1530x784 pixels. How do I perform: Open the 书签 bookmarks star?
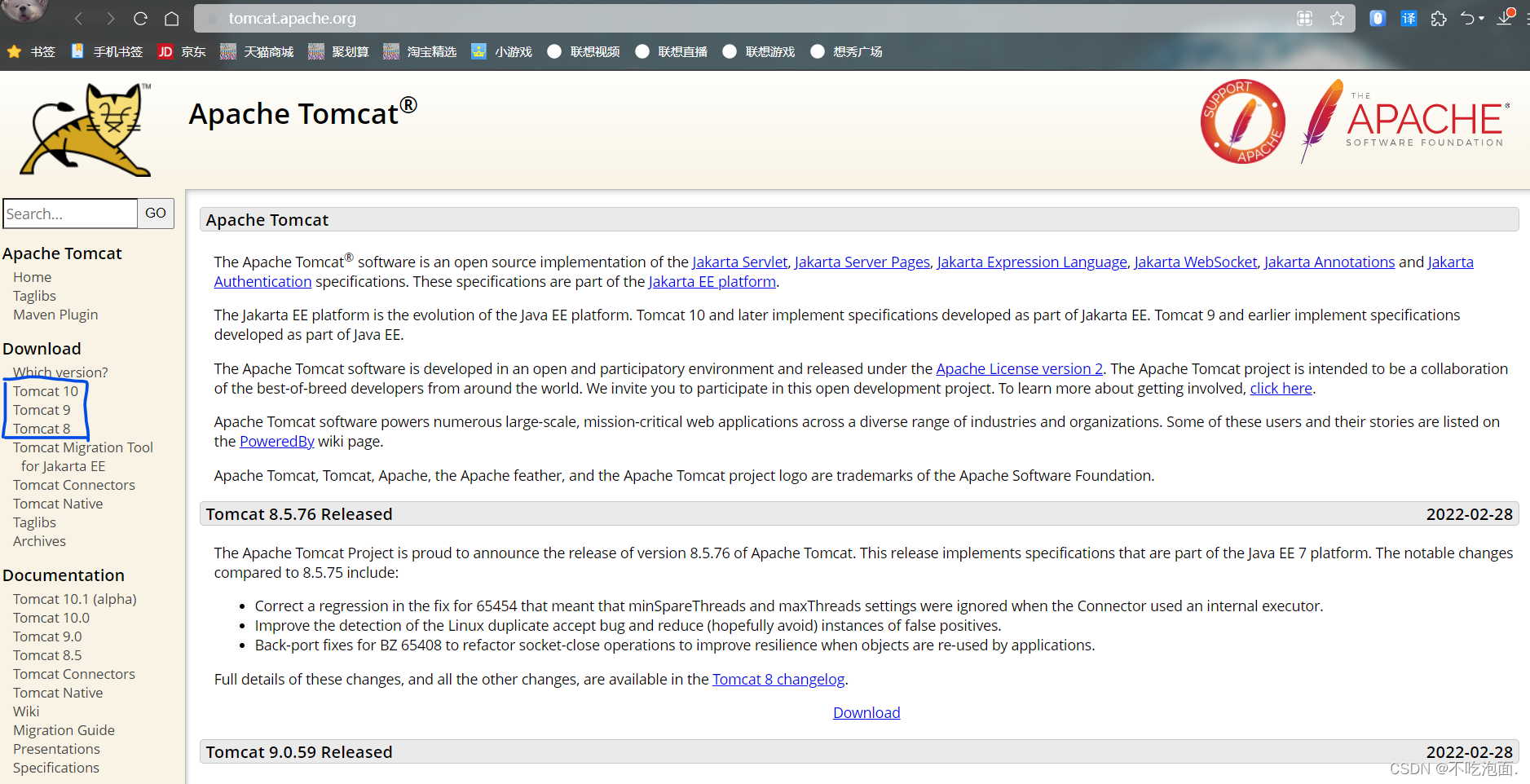point(31,51)
